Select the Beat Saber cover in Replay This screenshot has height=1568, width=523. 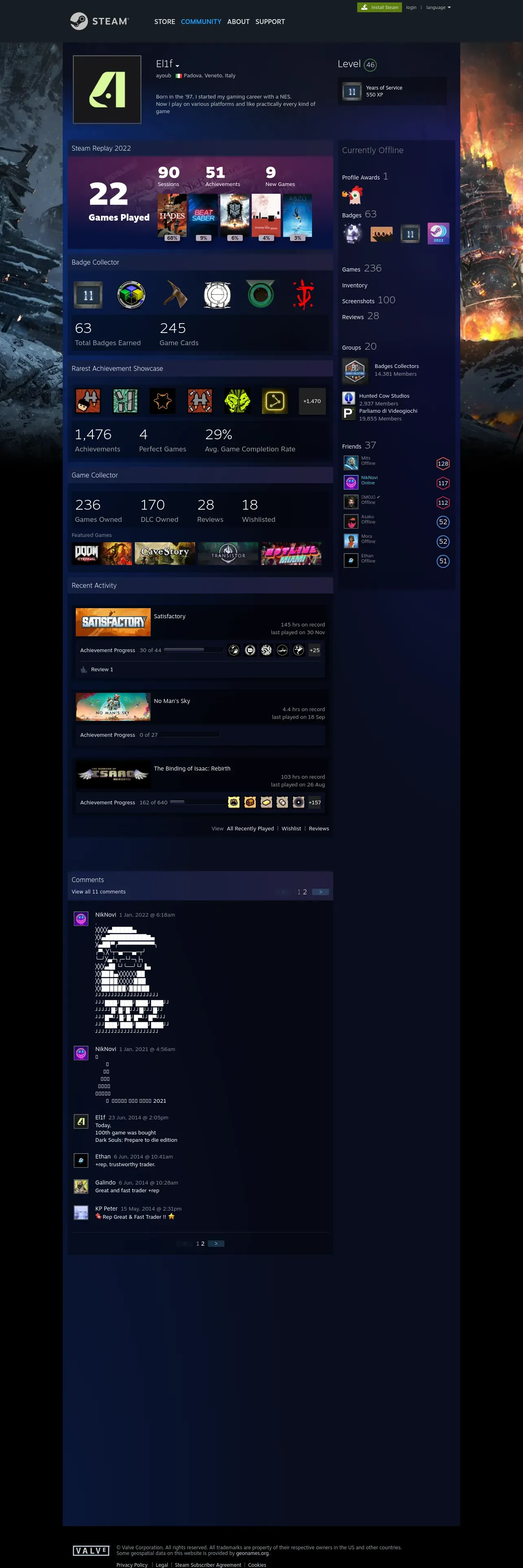pyautogui.click(x=203, y=215)
